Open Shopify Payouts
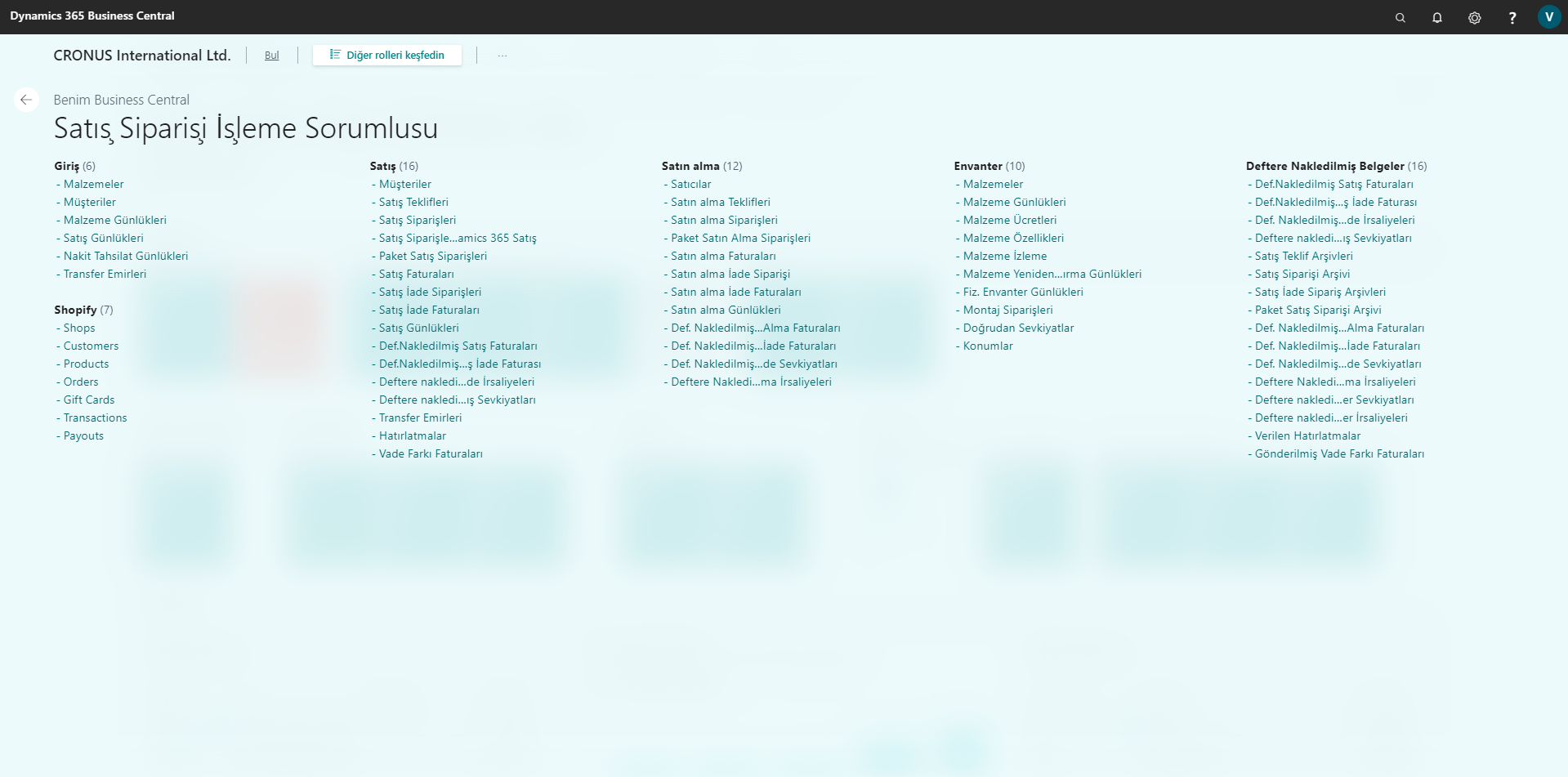The width and height of the screenshot is (1568, 777). pos(84,435)
